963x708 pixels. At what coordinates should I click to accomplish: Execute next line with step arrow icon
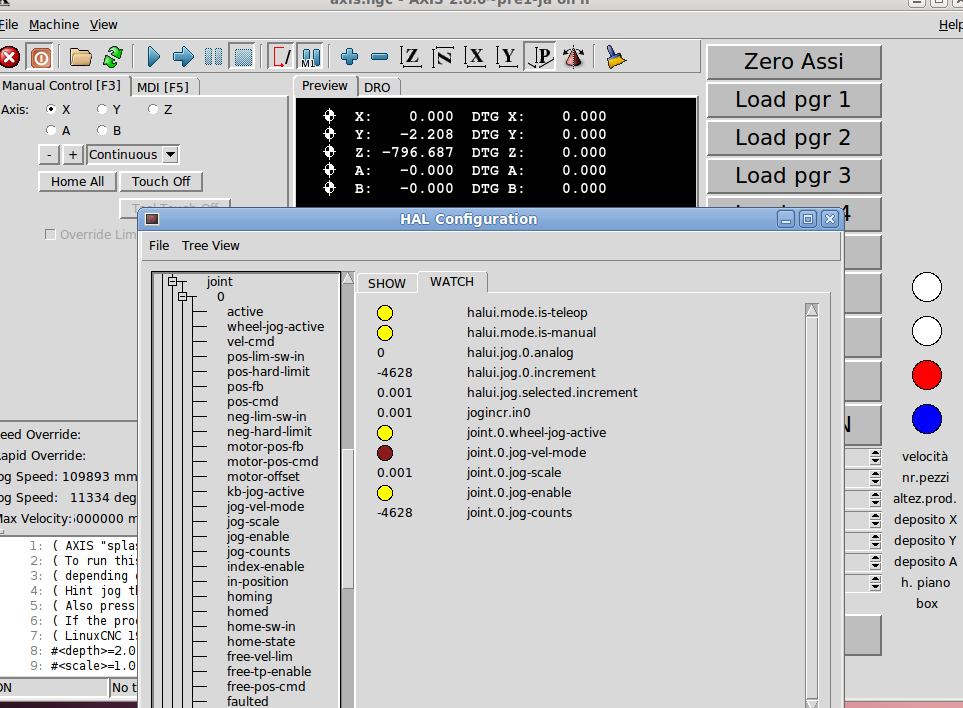pos(183,58)
